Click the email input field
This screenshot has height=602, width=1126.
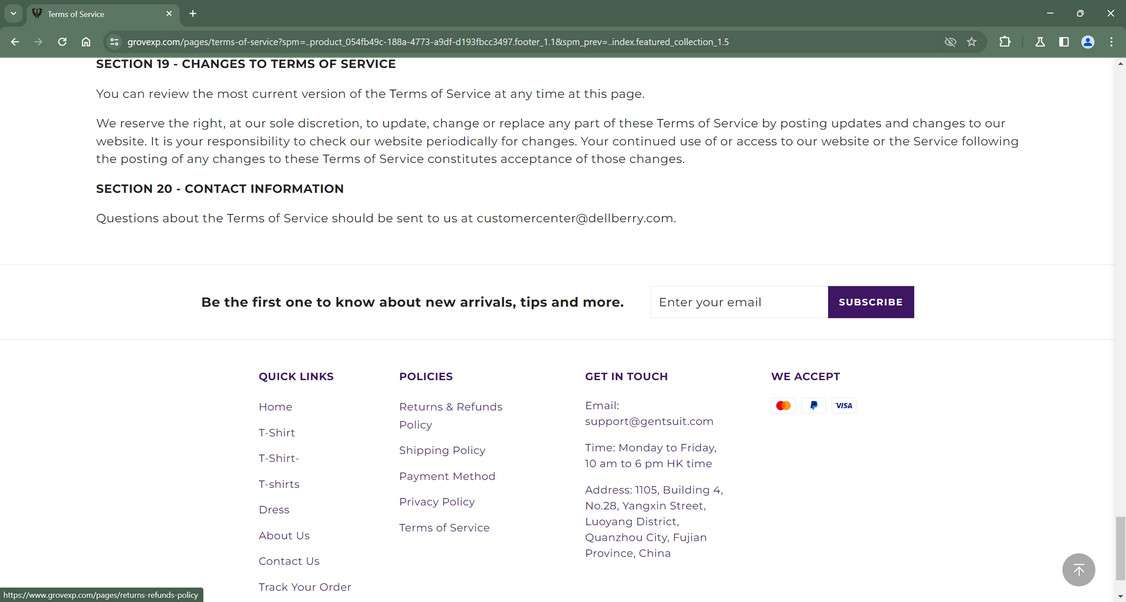point(738,302)
